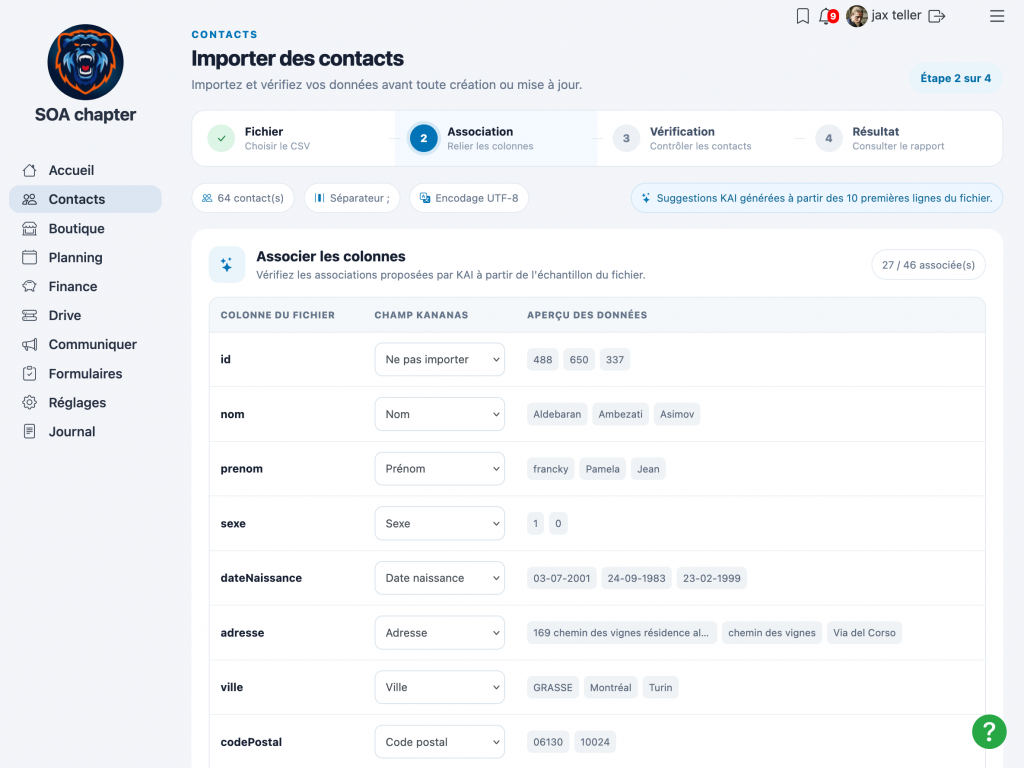Image resolution: width=1024 pixels, height=768 pixels.
Task: Click the 27 / 46 associée(s) counter
Action: point(928,264)
